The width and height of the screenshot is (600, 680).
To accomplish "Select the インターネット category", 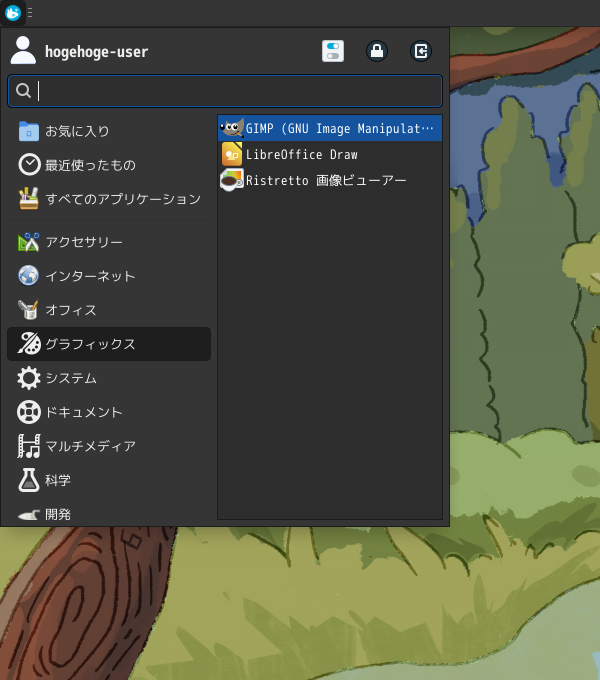I will (109, 276).
